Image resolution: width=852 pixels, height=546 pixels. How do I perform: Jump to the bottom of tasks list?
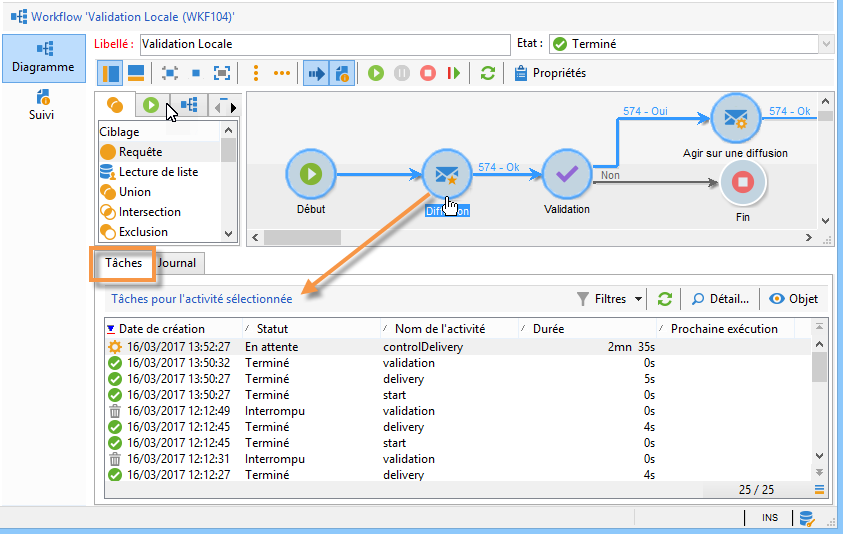[819, 473]
